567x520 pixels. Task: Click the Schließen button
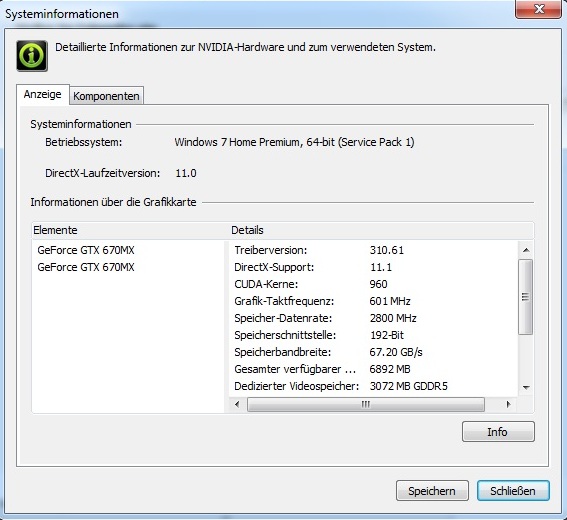tap(513, 491)
